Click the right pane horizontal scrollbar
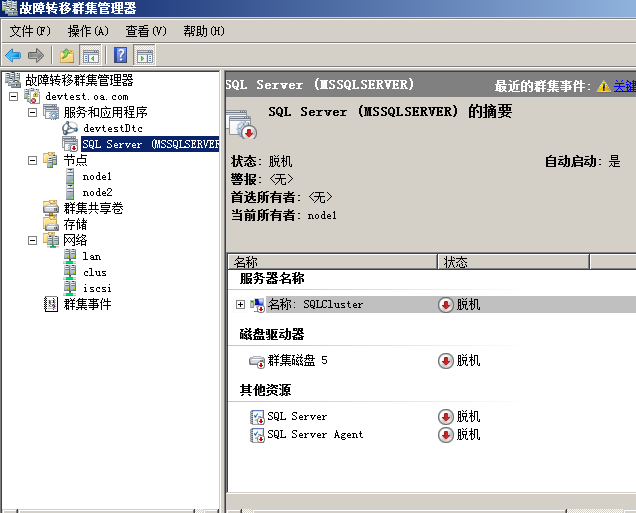 pos(431,511)
